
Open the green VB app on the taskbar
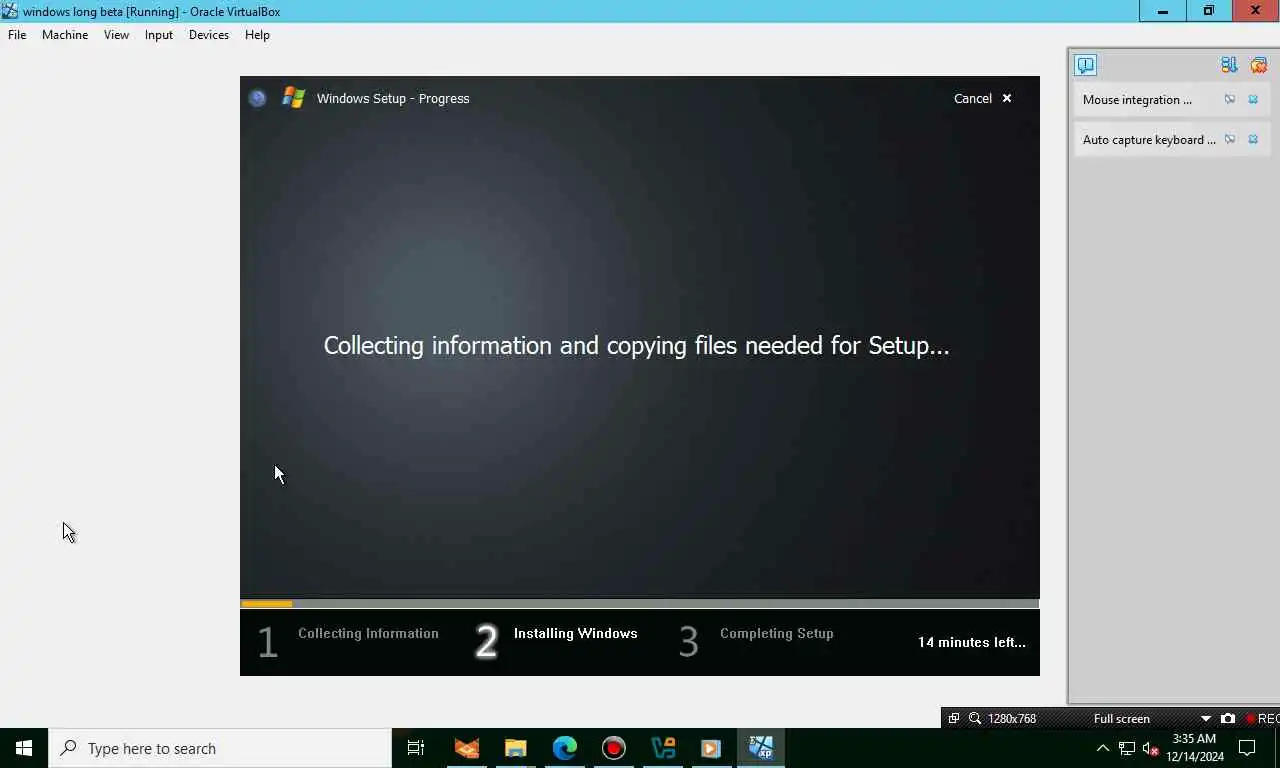(x=663, y=748)
